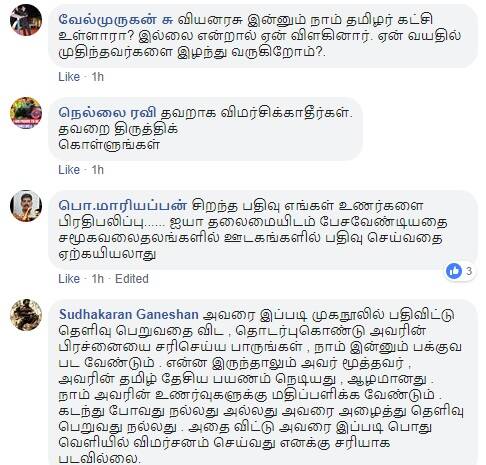The image size is (486, 465).
Task: Select வேல்முருகன் சு's comment text bubble
Action: pyautogui.click(x=263, y=36)
